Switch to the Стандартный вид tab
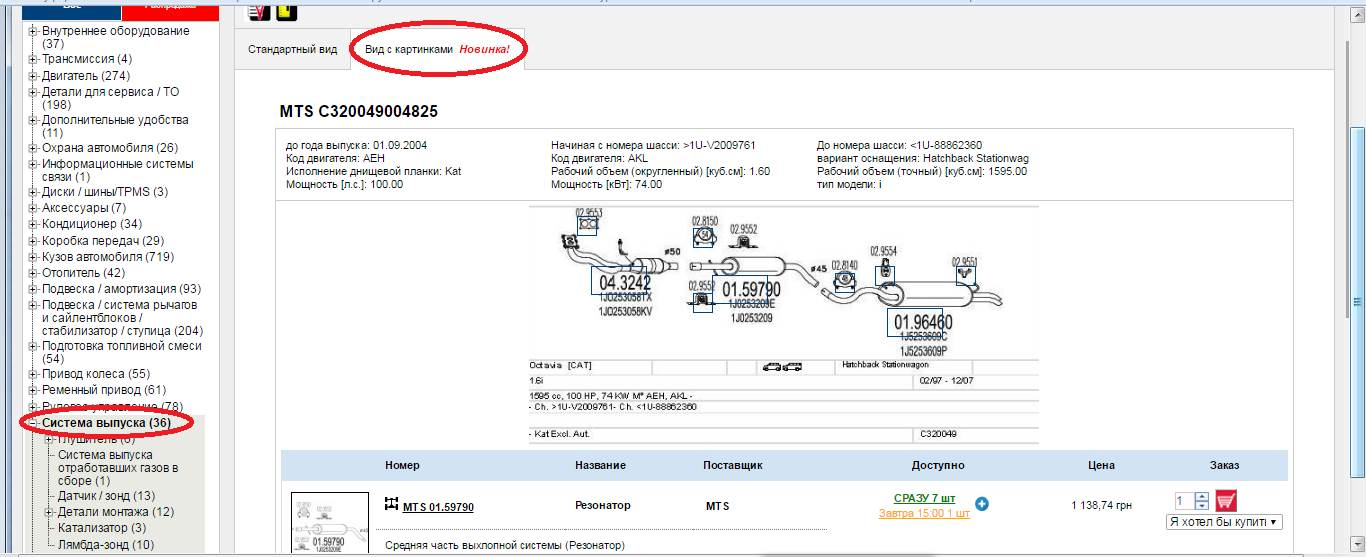This screenshot has width=1366, height=557. point(292,50)
